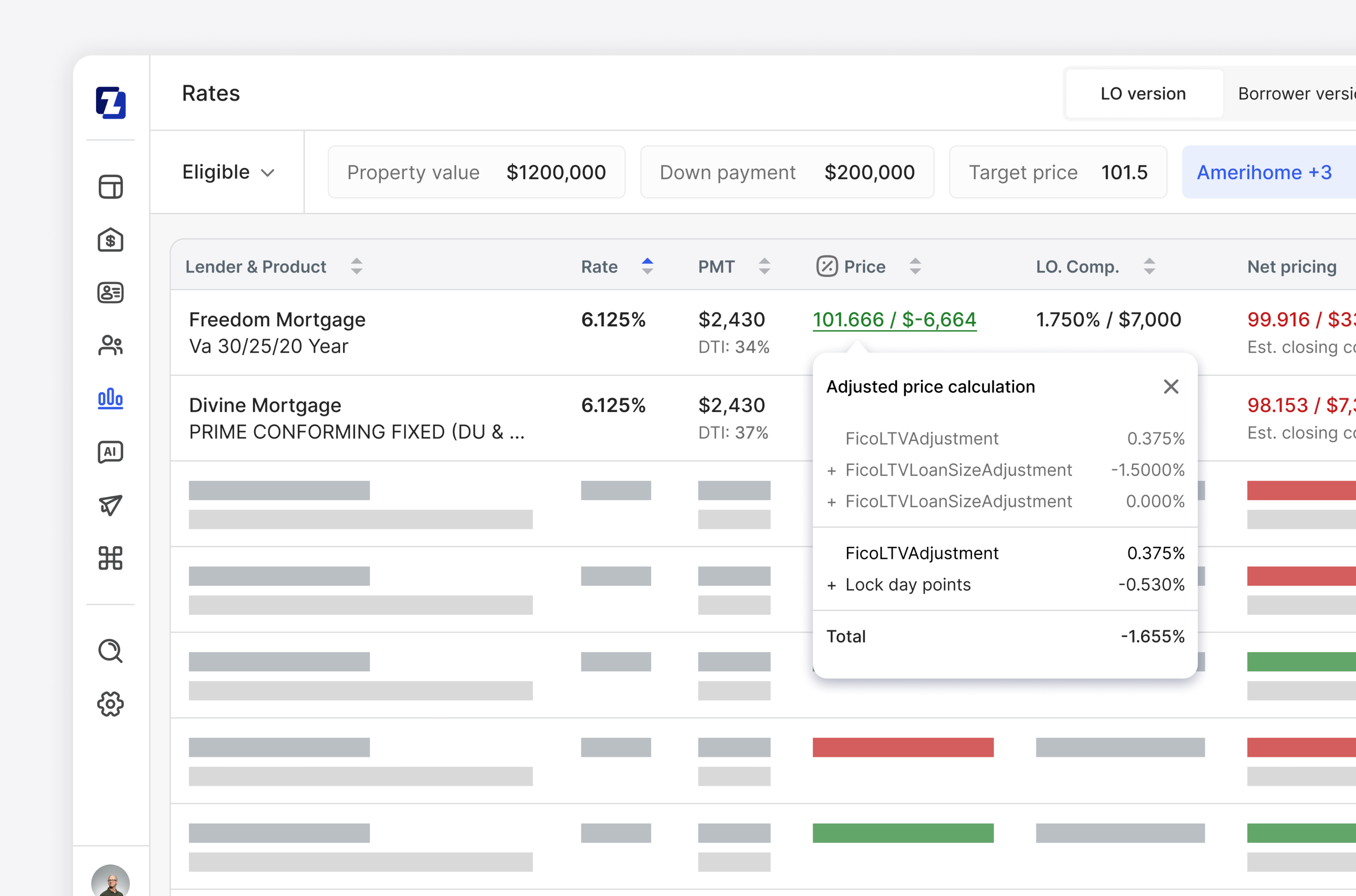
Task: Edit the Property value field
Action: click(477, 172)
